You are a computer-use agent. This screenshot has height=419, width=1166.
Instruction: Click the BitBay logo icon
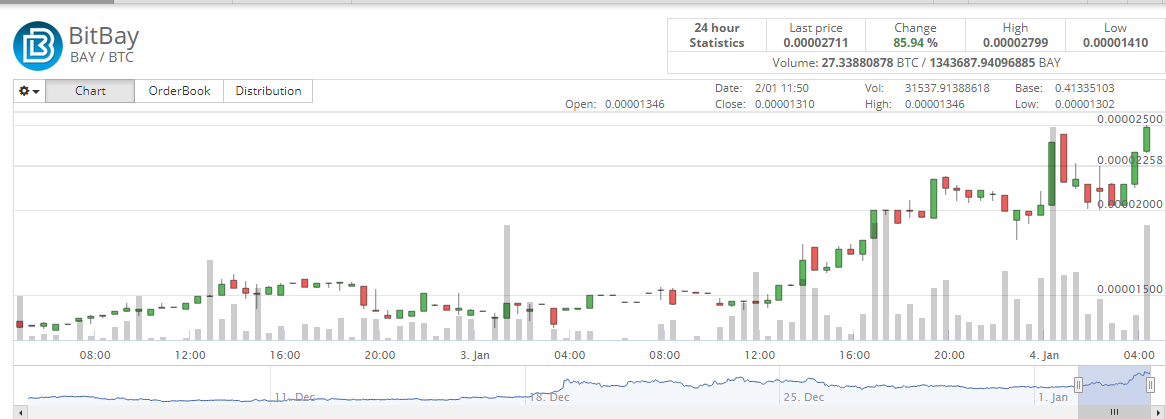coord(37,45)
